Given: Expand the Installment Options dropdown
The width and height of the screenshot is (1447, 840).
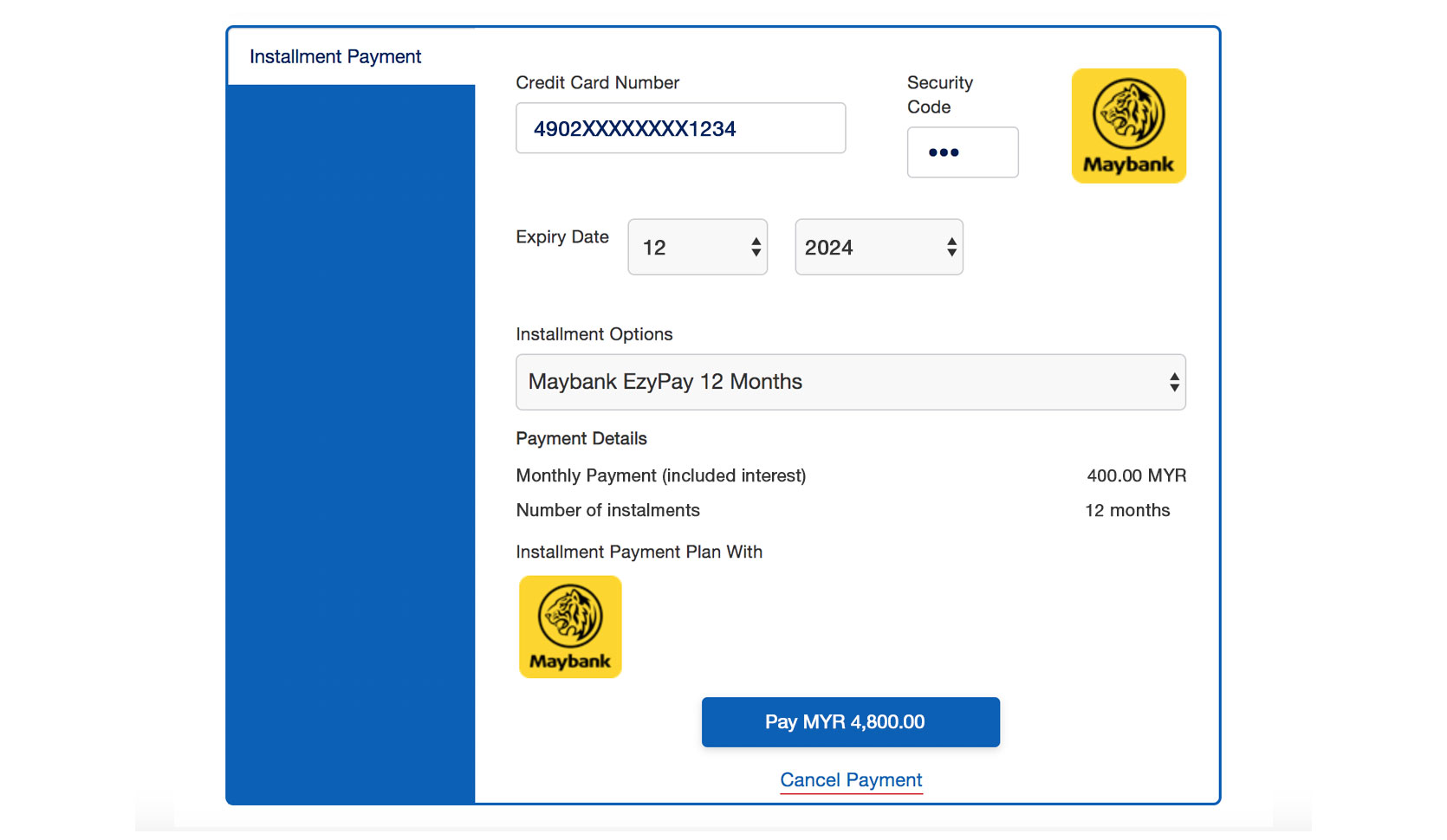Looking at the screenshot, I should click(x=851, y=382).
